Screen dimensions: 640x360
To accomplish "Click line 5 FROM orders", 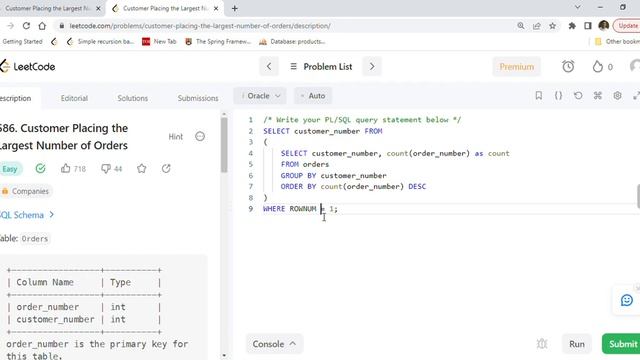I will 305,164.
